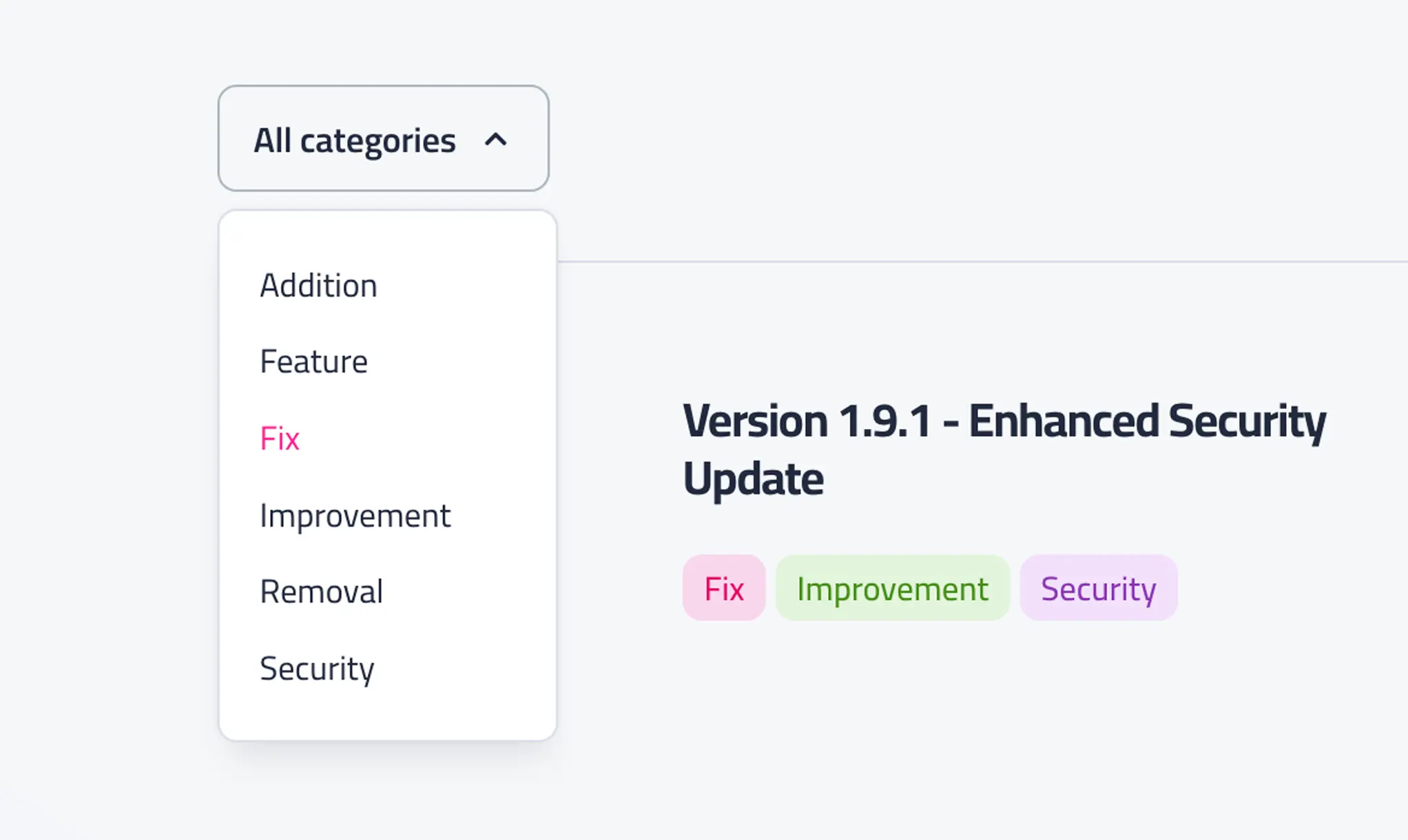
Task: Click the Security badge under Version 1.9.1 title
Action: click(1098, 589)
